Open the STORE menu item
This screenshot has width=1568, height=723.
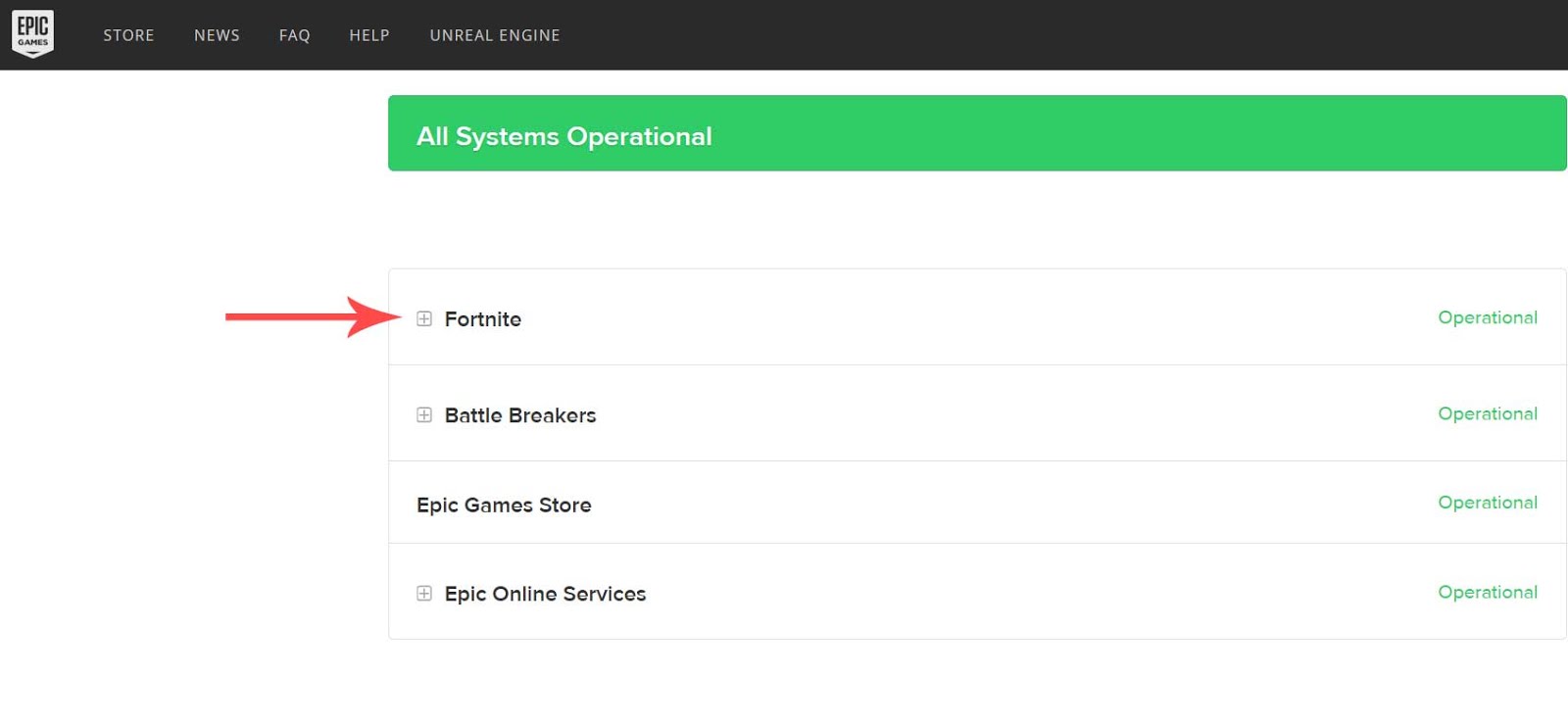128,35
